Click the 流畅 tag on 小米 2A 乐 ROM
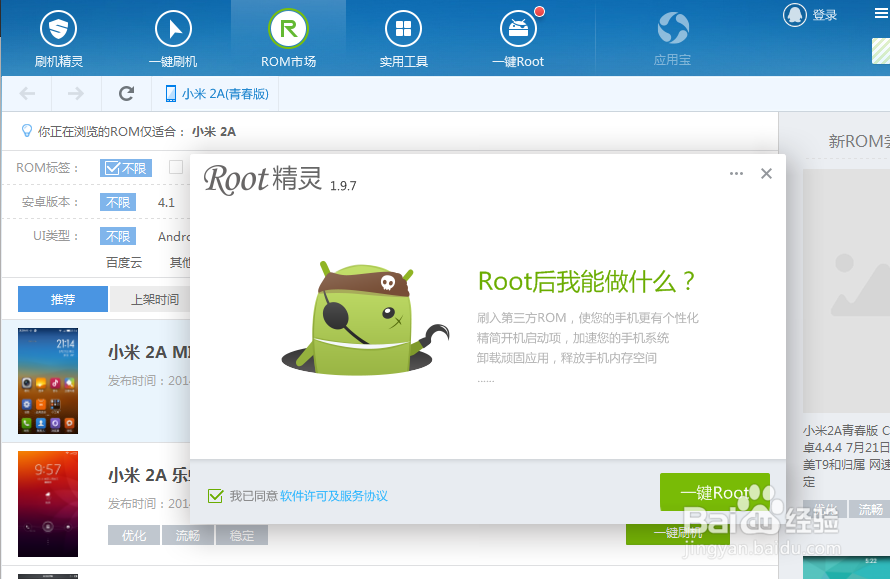This screenshot has height=579, width=890. (188, 535)
